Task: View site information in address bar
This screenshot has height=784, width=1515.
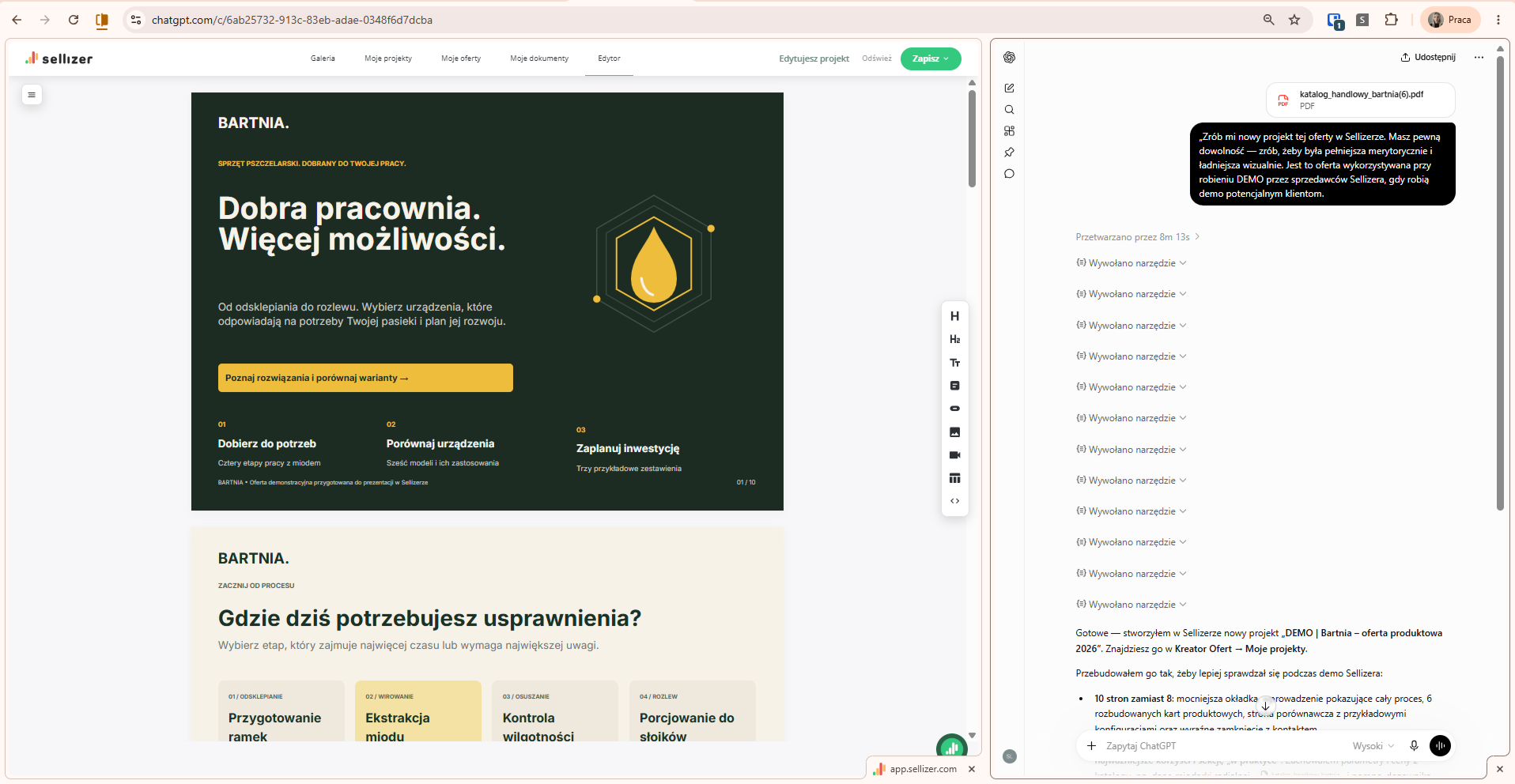Action: pyautogui.click(x=136, y=20)
